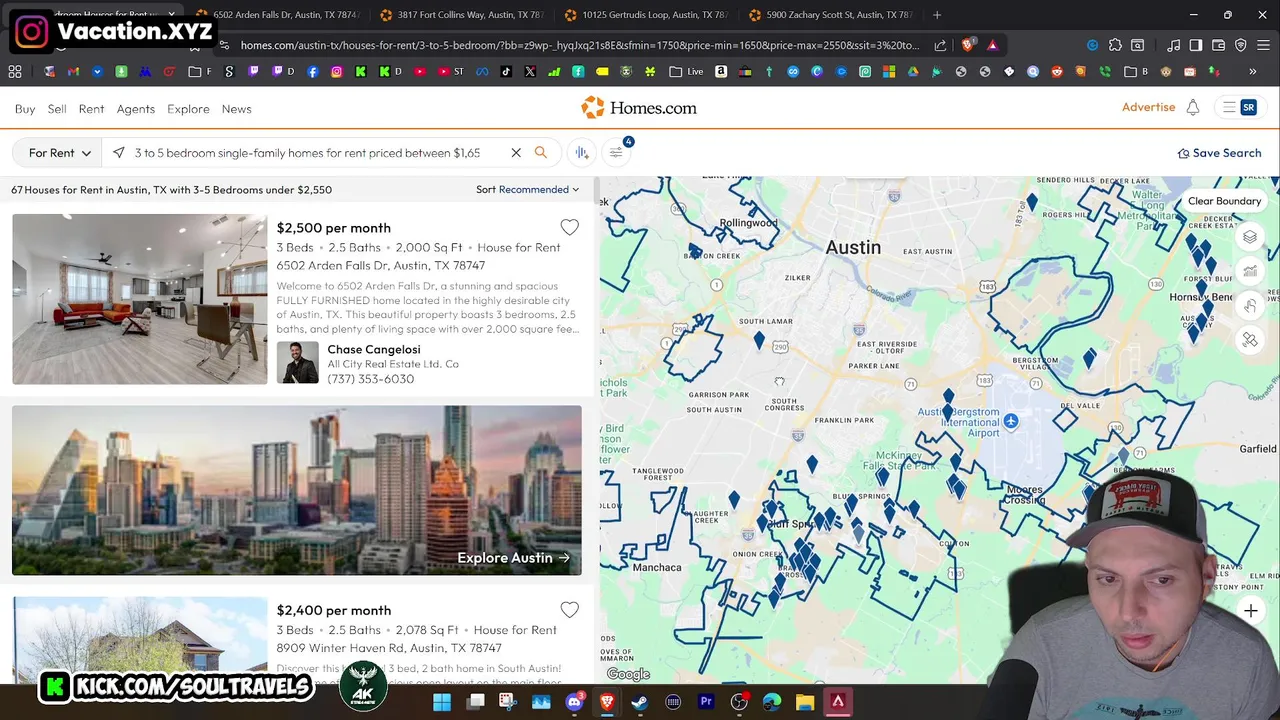Open the X (Twitter) bookmark

[530, 72]
